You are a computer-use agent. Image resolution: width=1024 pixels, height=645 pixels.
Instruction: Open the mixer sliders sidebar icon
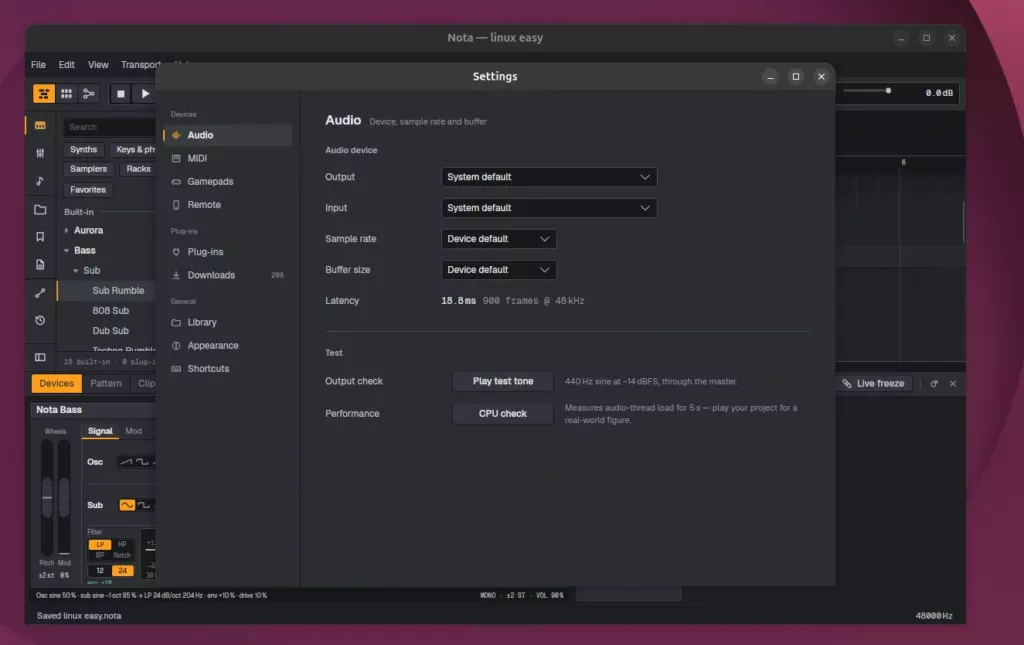tap(40, 153)
